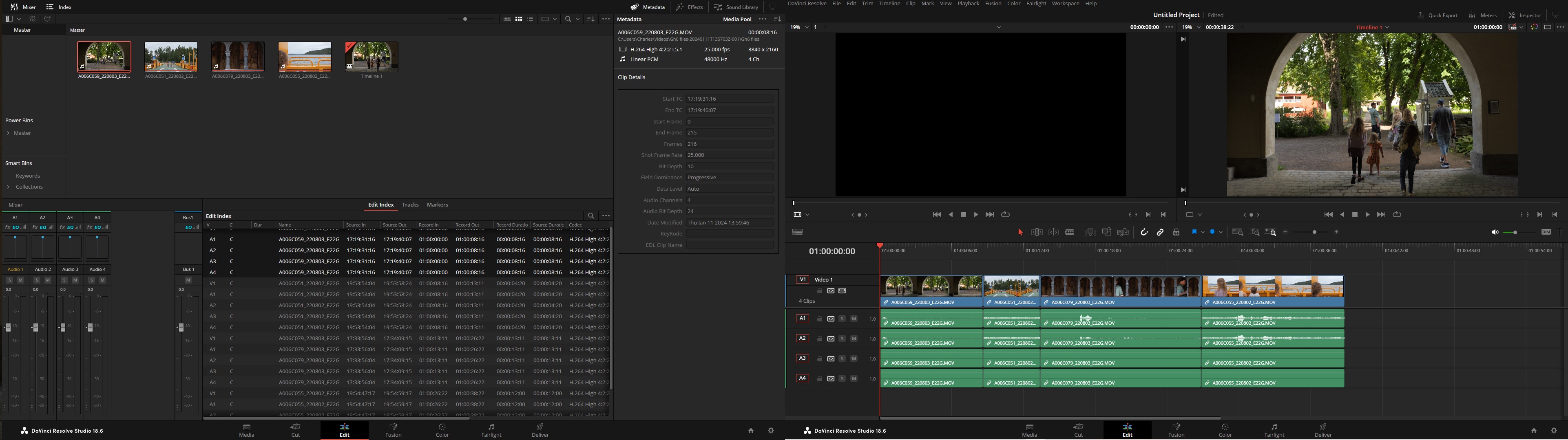Viewport: 1568px width, 440px height.
Task: Search in Edit Index magnifier icon
Action: pyautogui.click(x=590, y=216)
